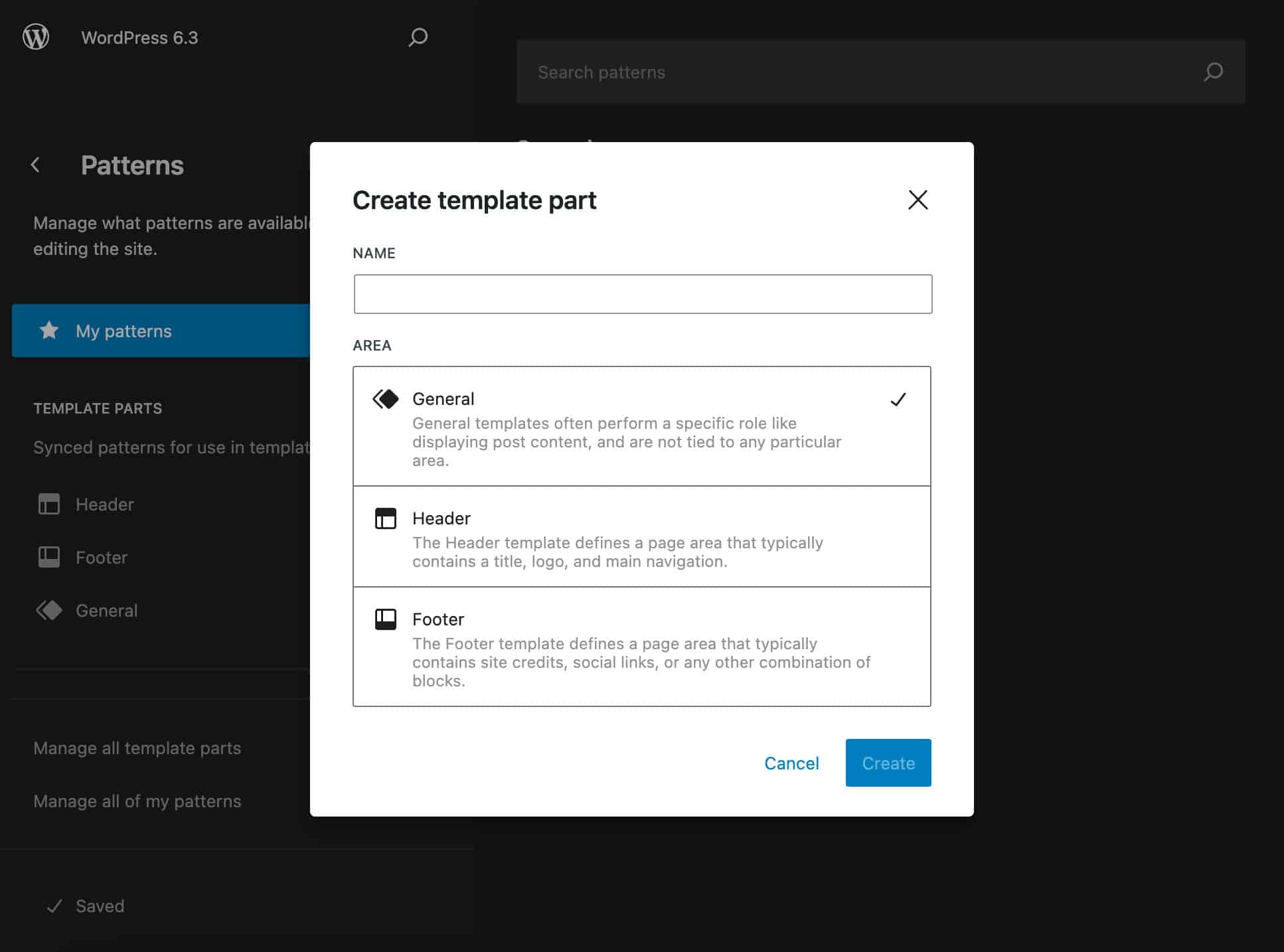
Task: Click the Footer area icon in dialog
Action: tap(386, 619)
